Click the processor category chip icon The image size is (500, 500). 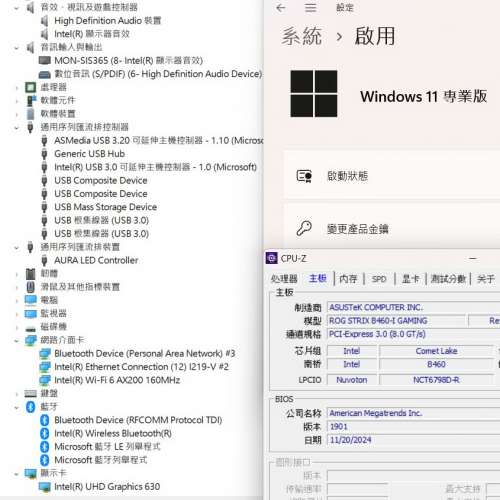pos(31,87)
